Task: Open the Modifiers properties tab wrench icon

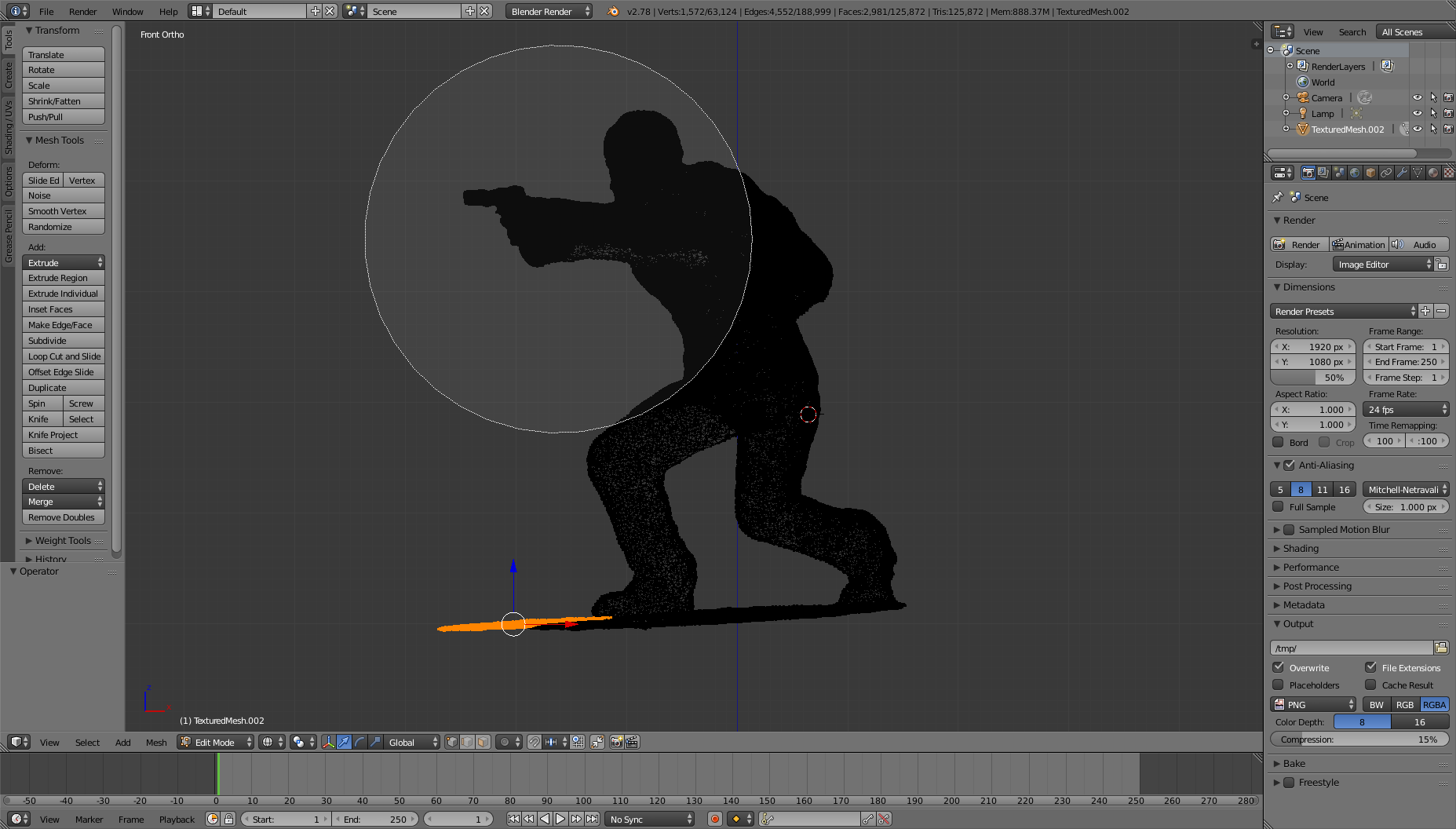Action: (1402, 173)
